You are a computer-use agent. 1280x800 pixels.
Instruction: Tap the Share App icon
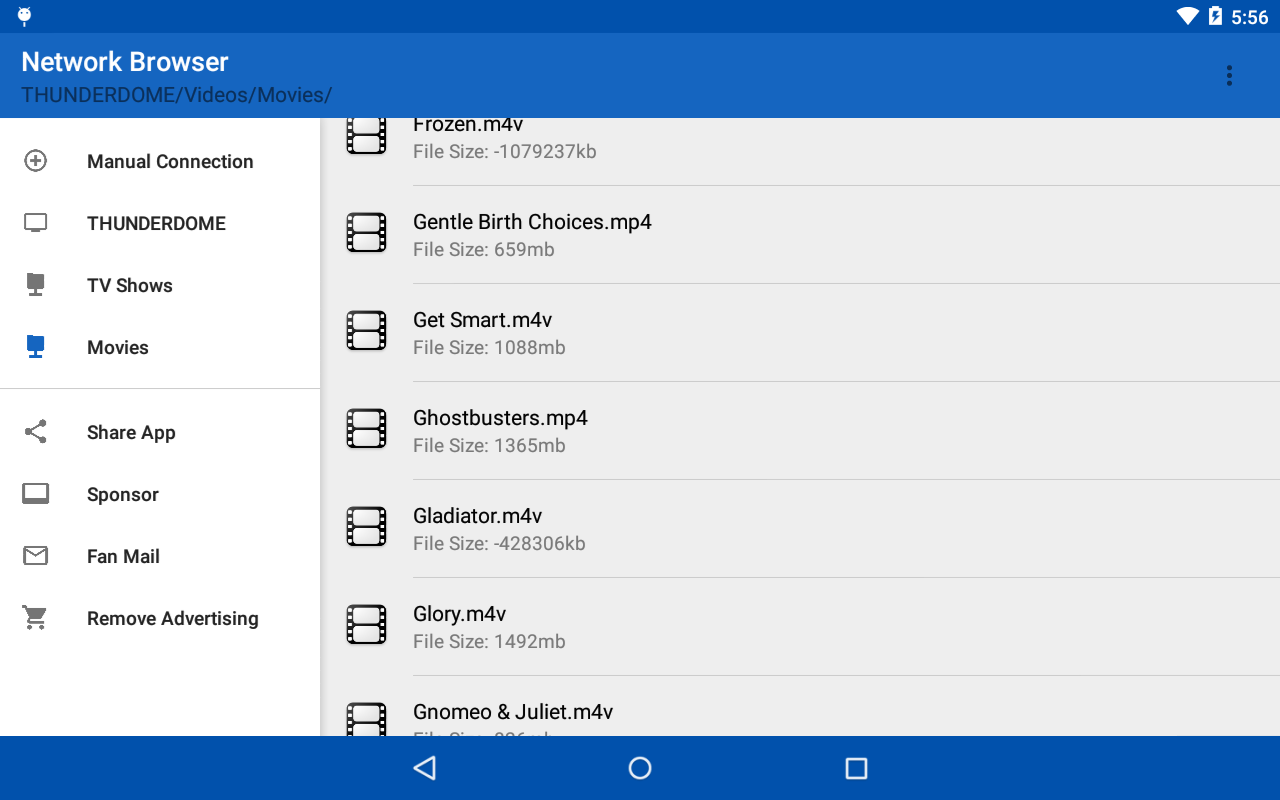coord(35,432)
